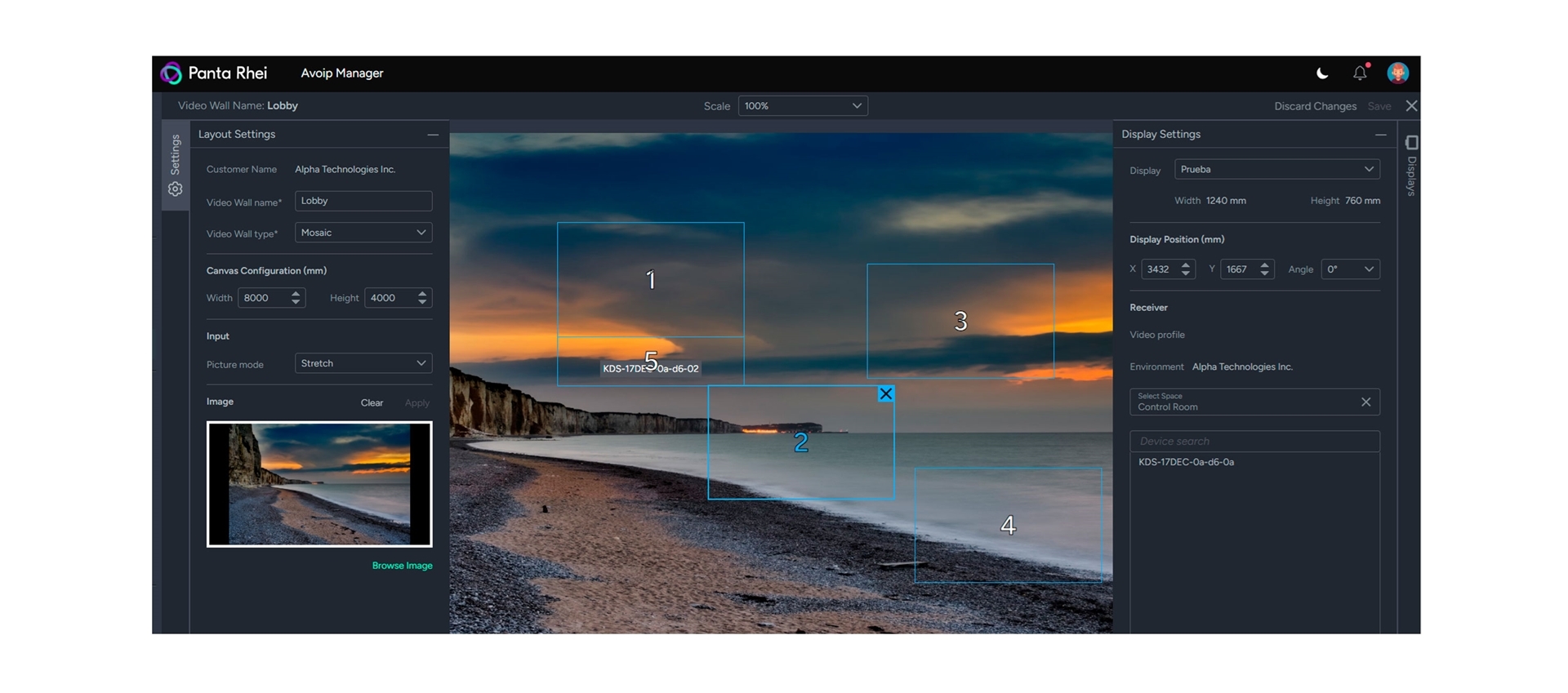Viewport: 1568px width, 693px height.
Task: Open the Scale 100% dropdown
Action: click(802, 106)
